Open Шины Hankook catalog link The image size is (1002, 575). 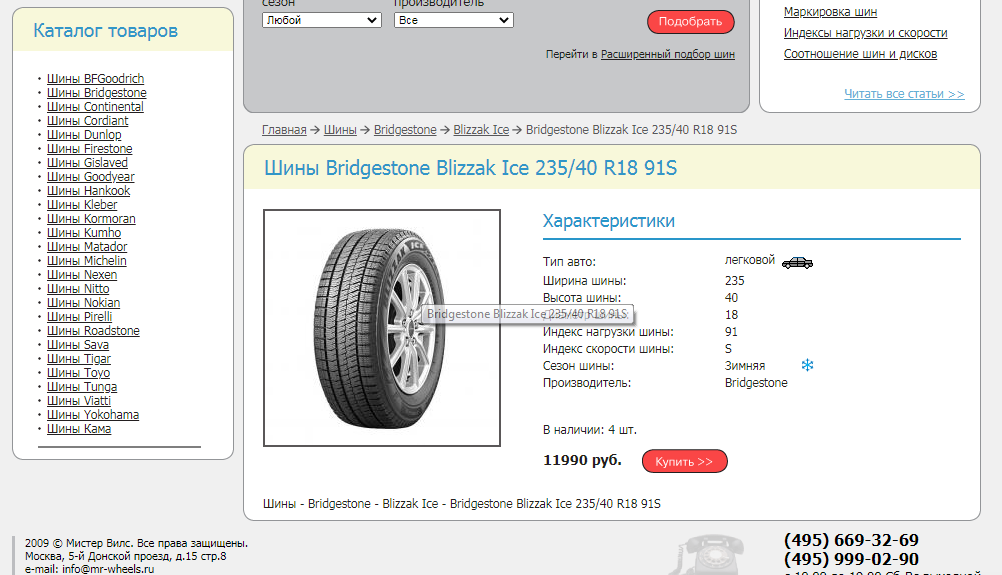[88, 191]
